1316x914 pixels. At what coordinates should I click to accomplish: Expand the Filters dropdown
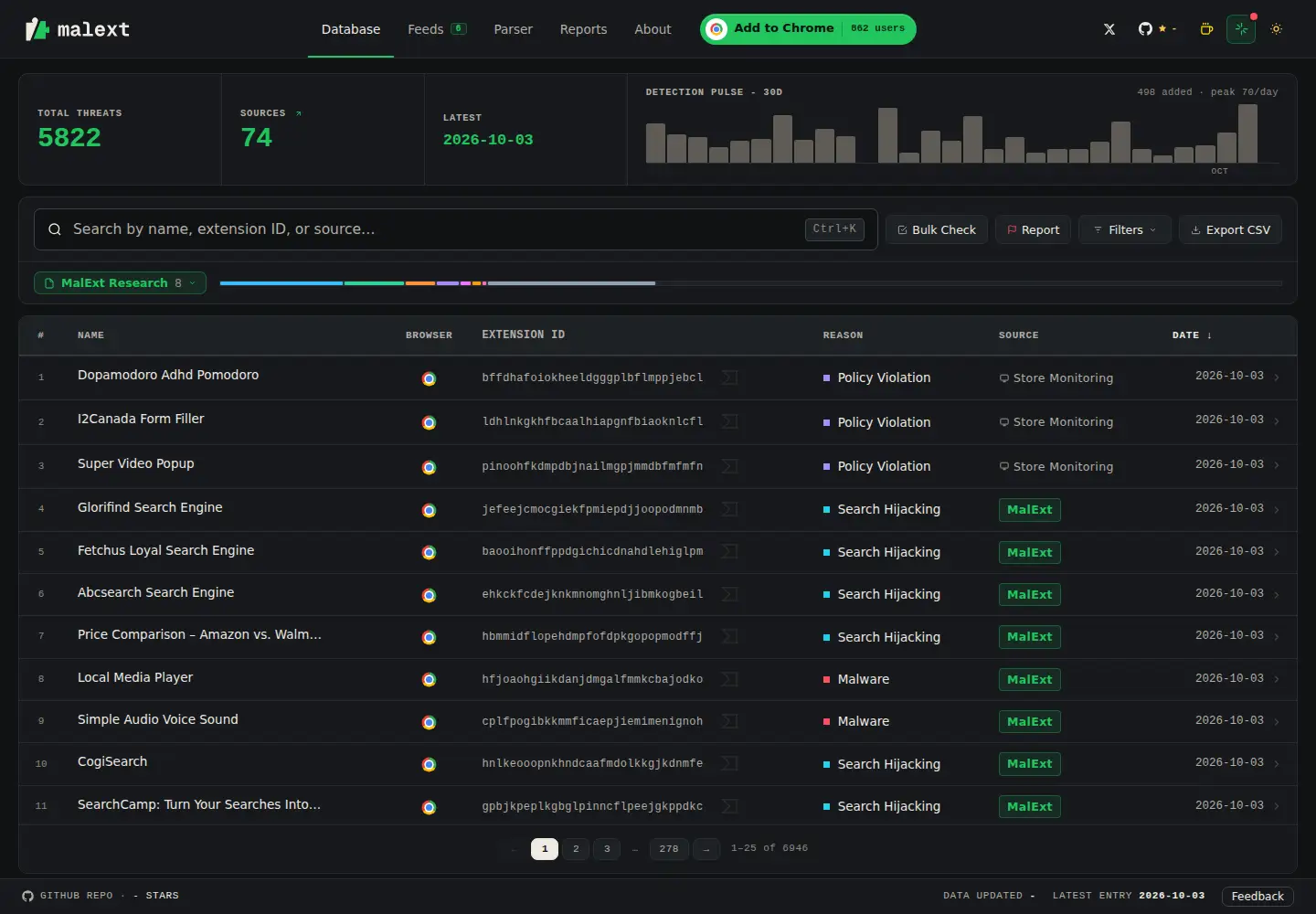coord(1125,229)
